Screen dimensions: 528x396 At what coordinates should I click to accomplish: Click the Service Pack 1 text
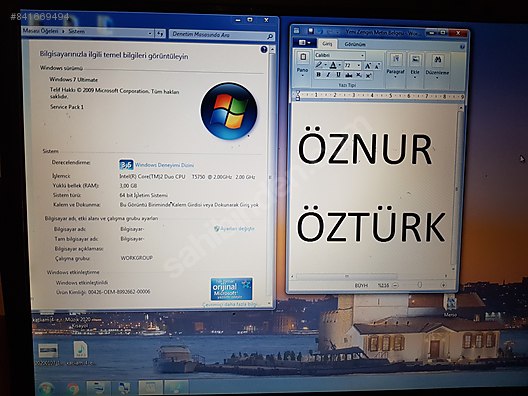point(67,107)
